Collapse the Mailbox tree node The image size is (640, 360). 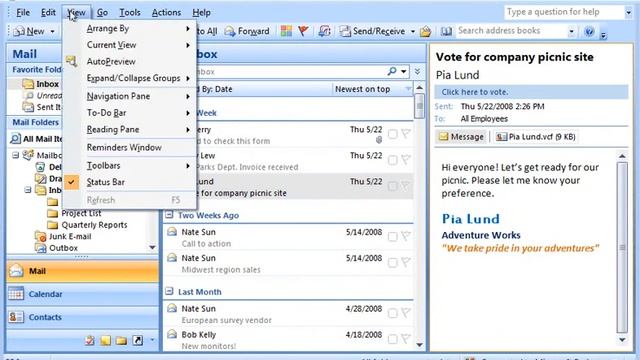pyautogui.click(x=16, y=155)
